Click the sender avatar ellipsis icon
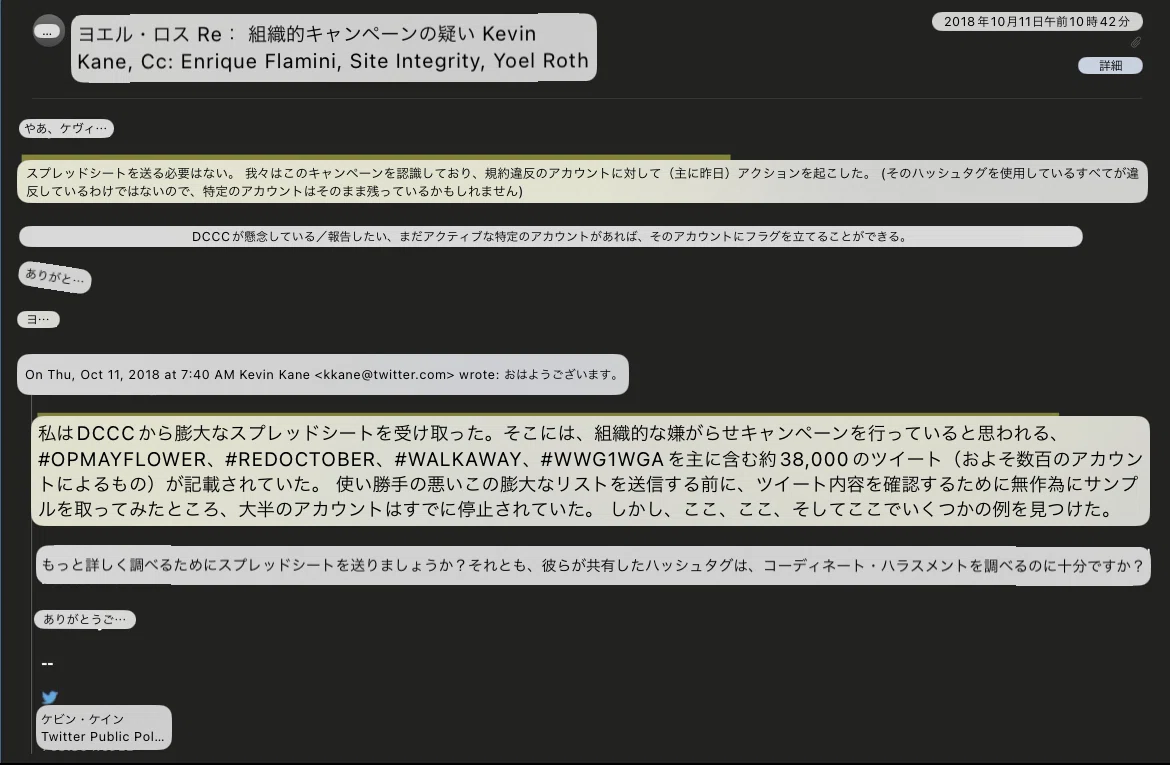1170x765 pixels. tap(49, 31)
